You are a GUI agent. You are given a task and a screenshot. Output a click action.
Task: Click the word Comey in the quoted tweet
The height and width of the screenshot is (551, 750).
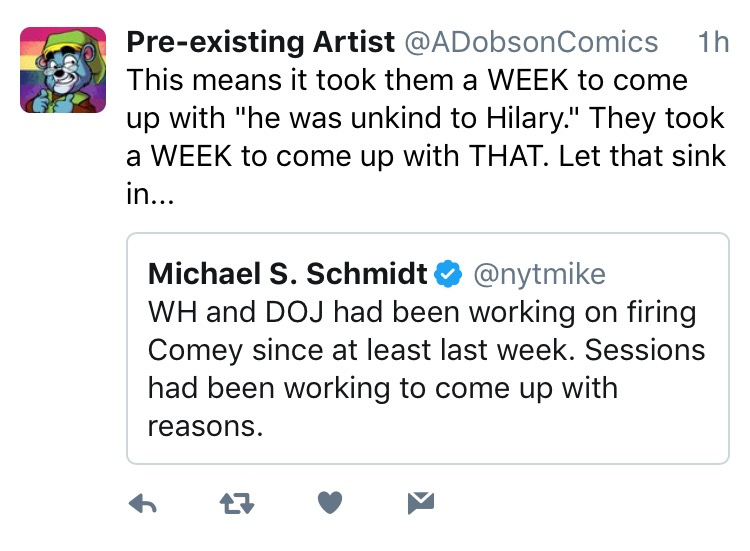tap(195, 352)
